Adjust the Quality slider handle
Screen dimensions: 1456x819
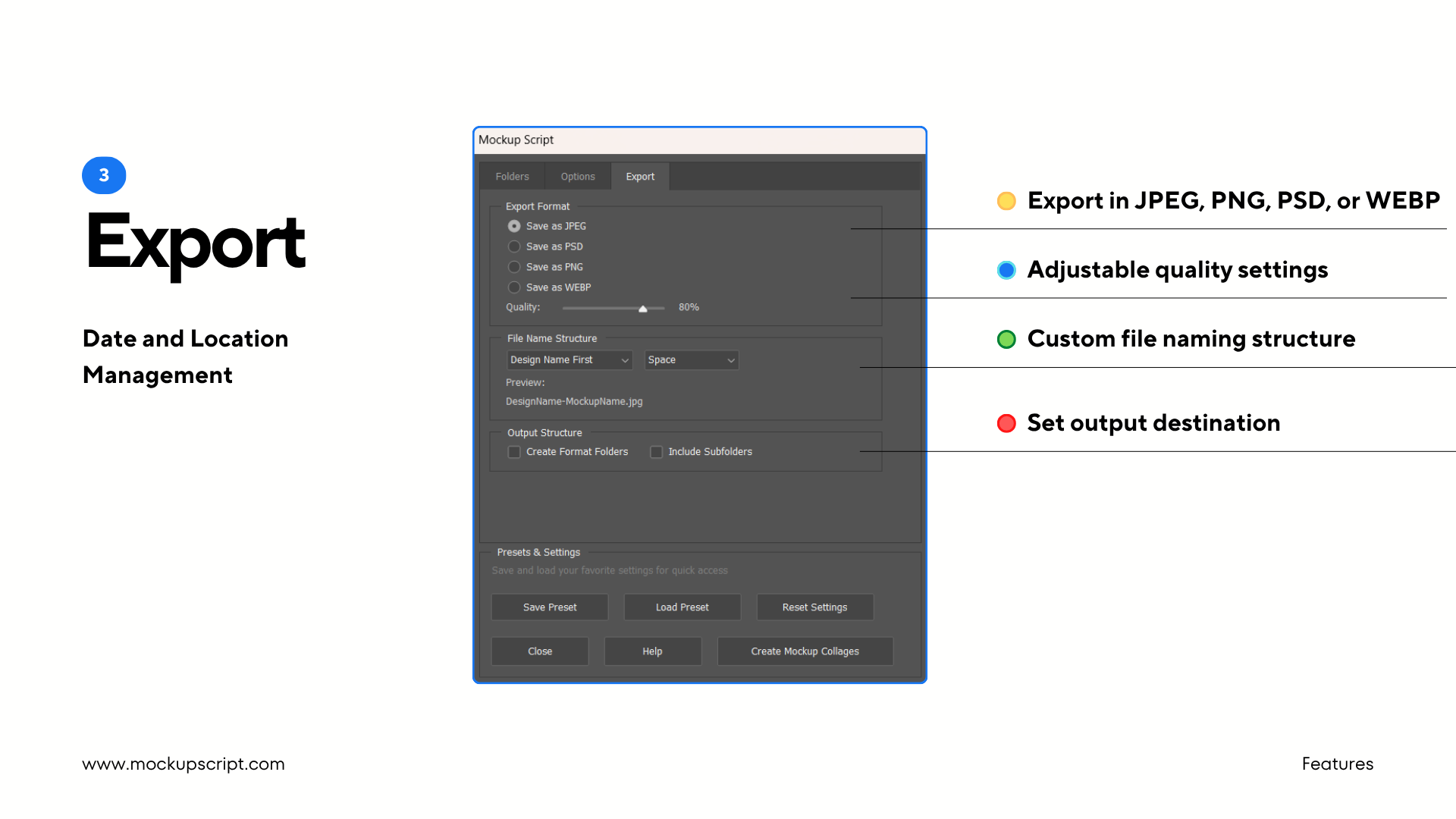[642, 309]
